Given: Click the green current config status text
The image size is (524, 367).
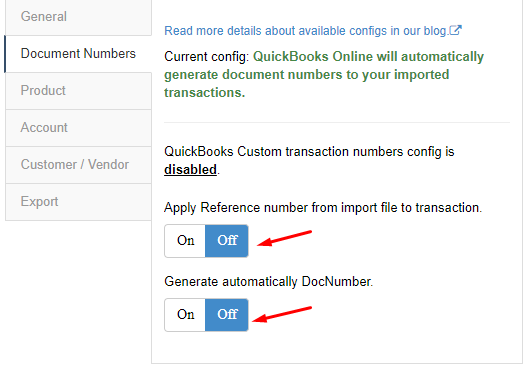Looking at the screenshot, I should [x=324, y=75].
